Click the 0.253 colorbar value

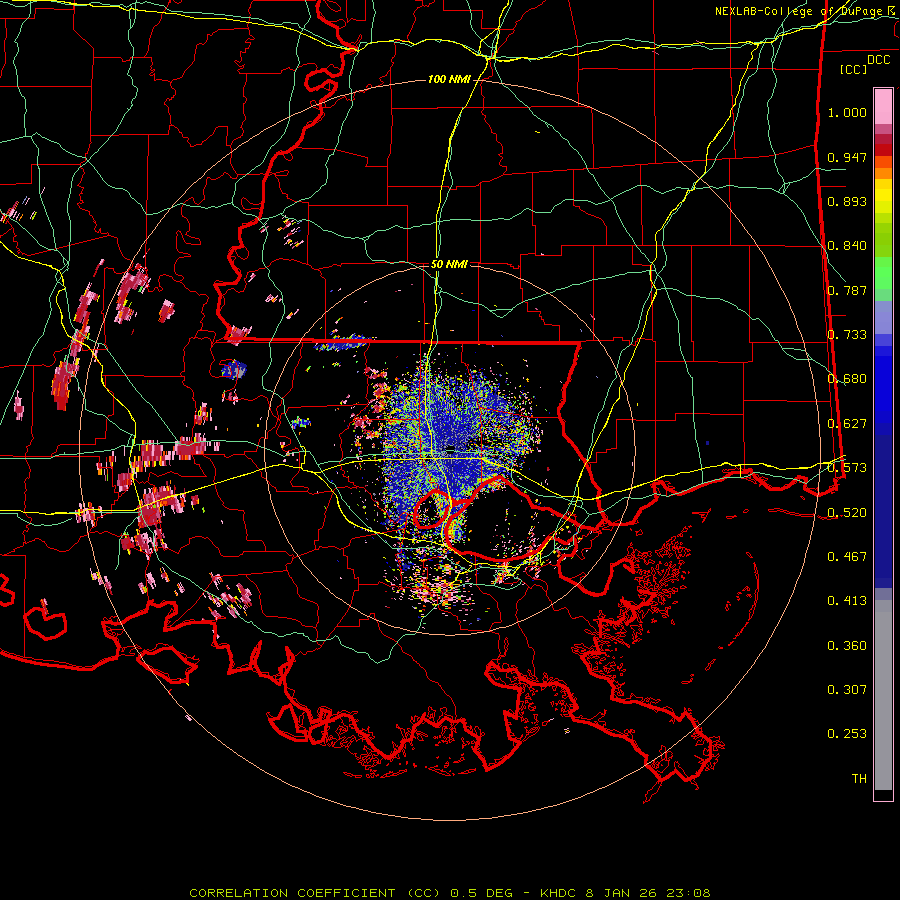(x=847, y=734)
